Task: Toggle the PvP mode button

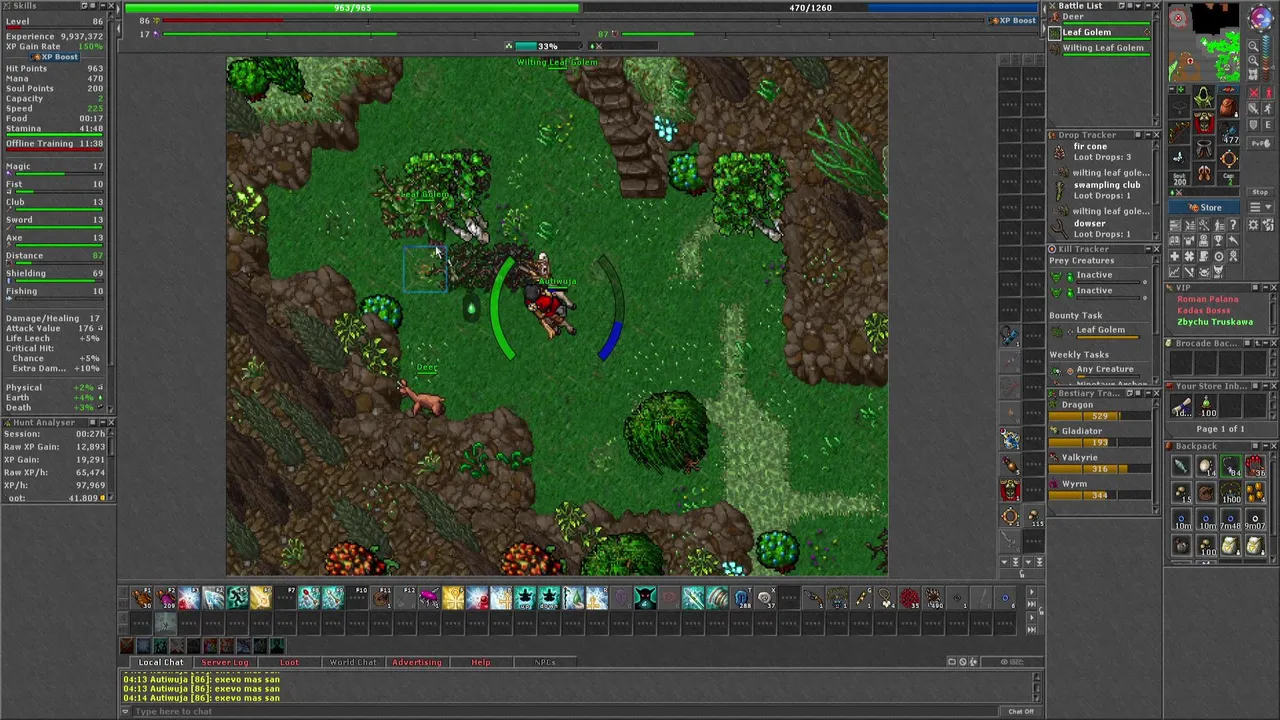Action: click(1260, 143)
